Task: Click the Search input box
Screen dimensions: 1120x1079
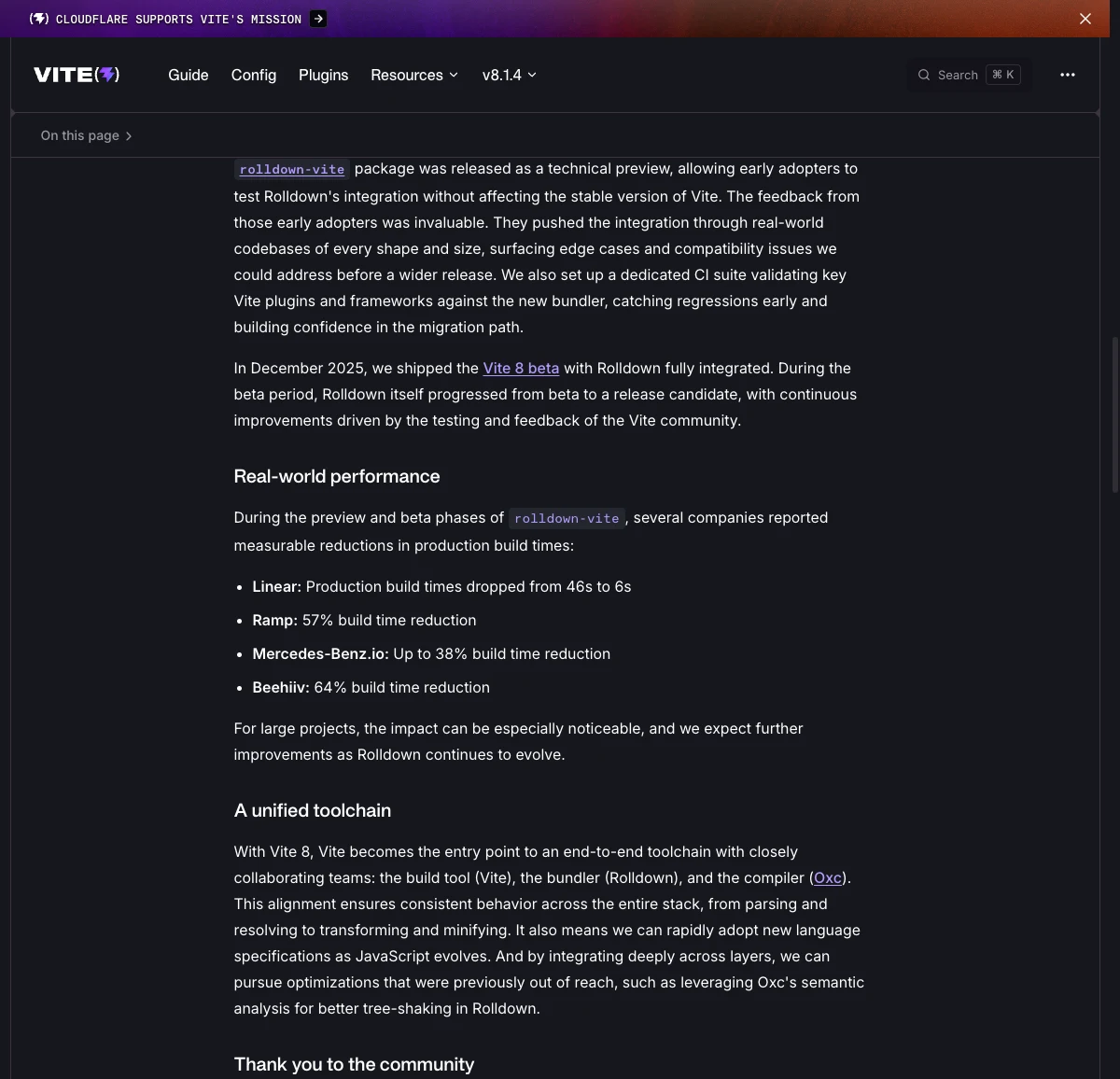Action: [x=970, y=75]
